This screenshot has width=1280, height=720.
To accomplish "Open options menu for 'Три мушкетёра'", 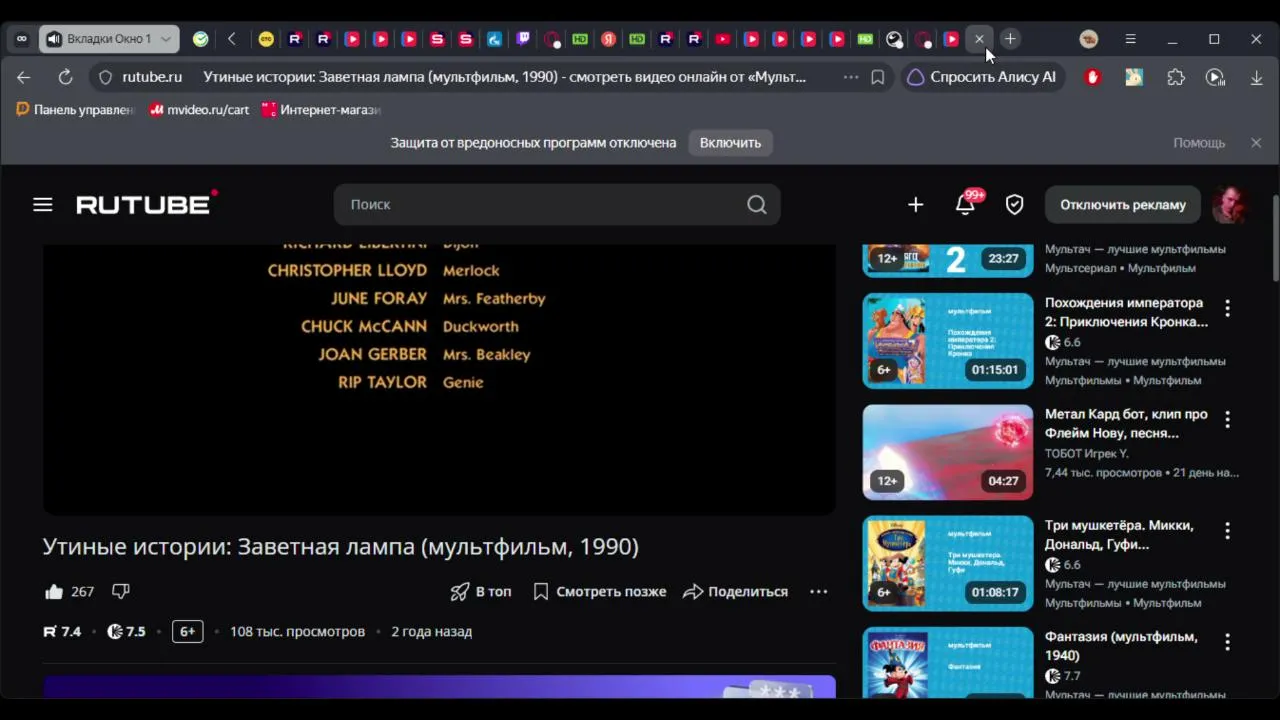I will 1227,531.
